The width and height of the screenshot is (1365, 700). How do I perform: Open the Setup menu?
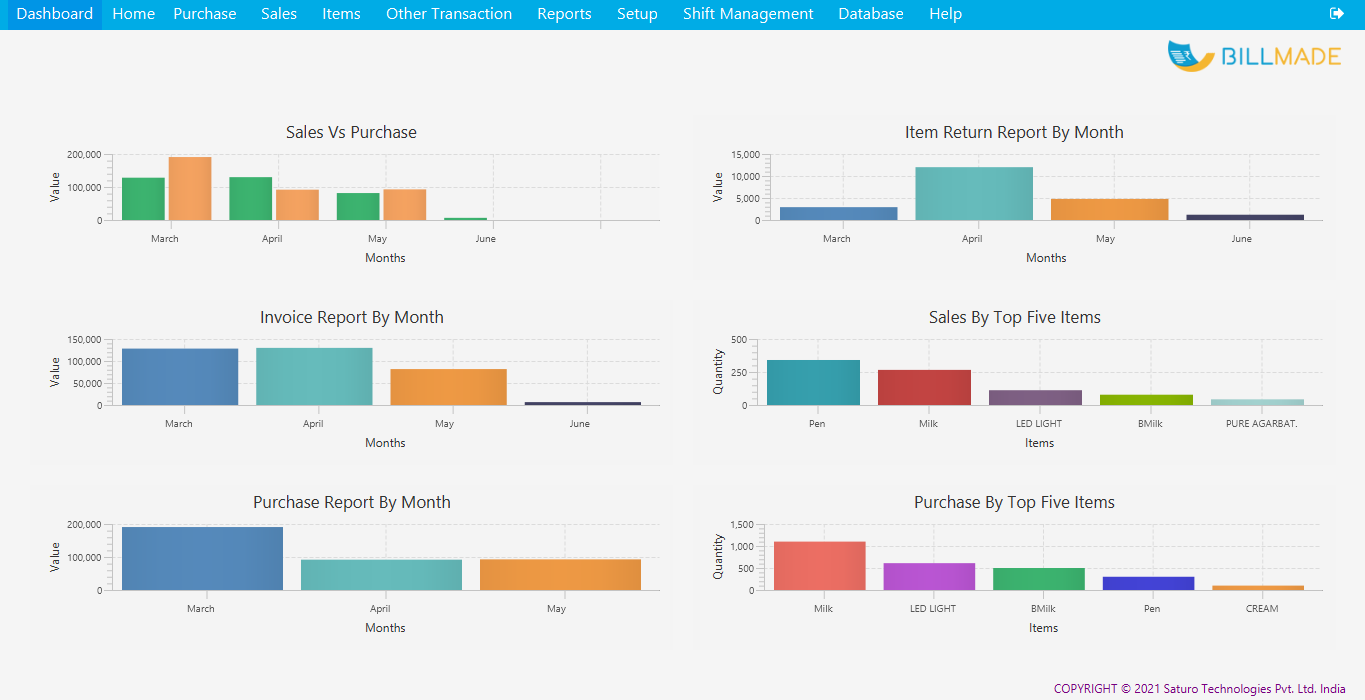pos(637,14)
